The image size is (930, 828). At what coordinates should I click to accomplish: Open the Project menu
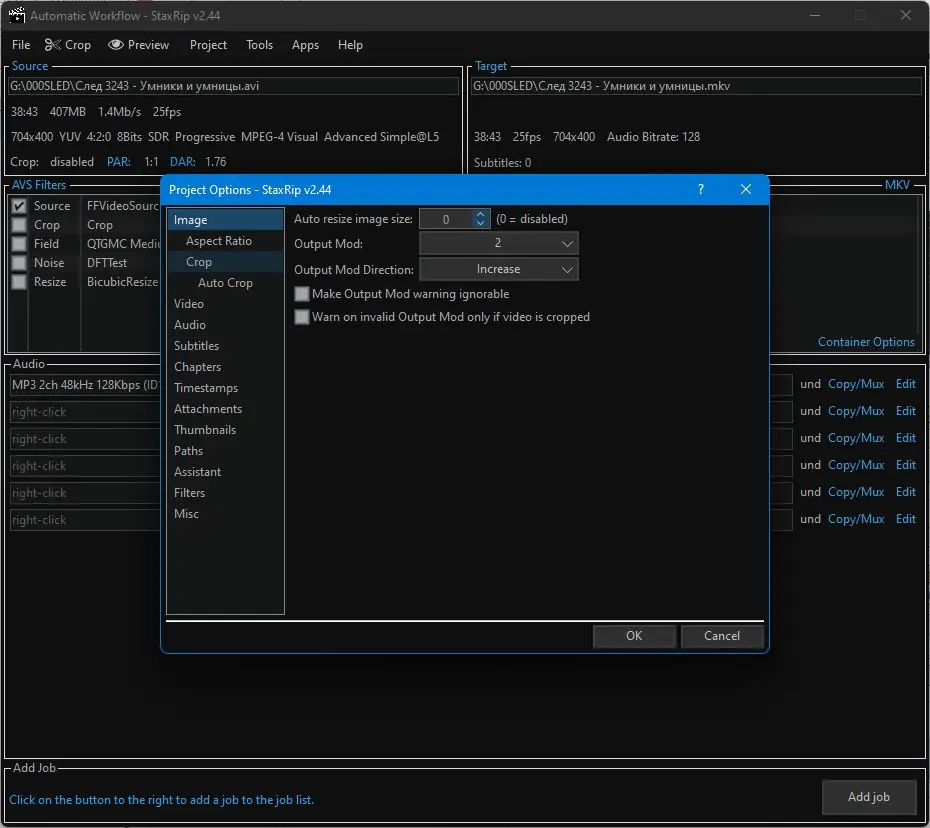pyautogui.click(x=208, y=45)
